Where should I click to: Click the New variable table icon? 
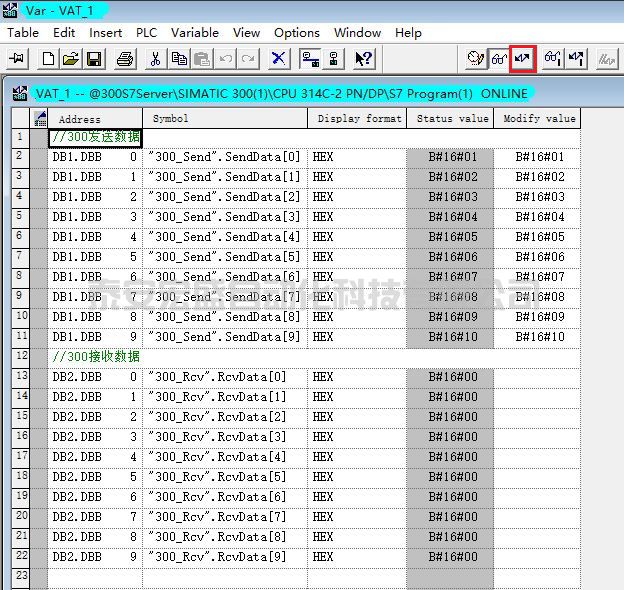pos(48,59)
